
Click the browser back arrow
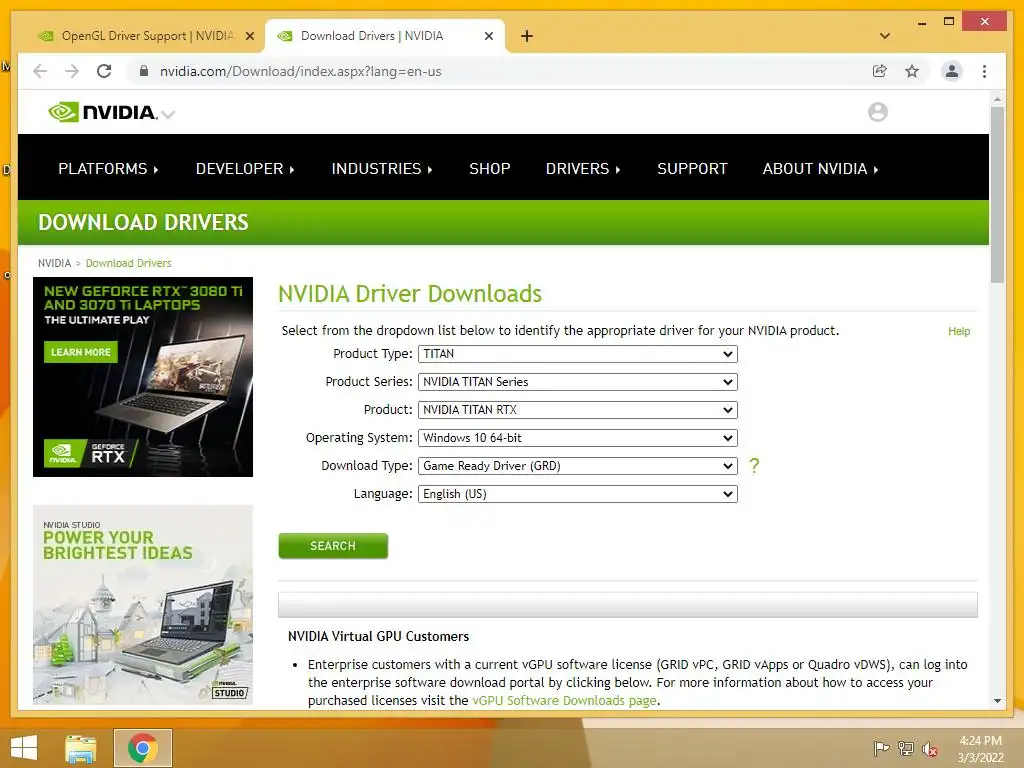(40, 71)
